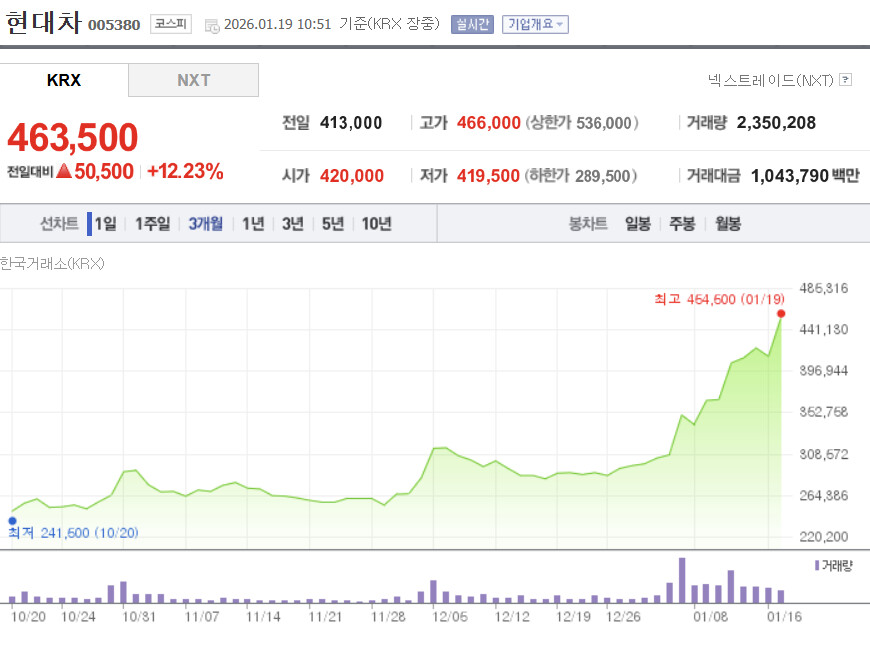Show the 일봉 candle chart
The image size is (870, 653).
tap(638, 224)
